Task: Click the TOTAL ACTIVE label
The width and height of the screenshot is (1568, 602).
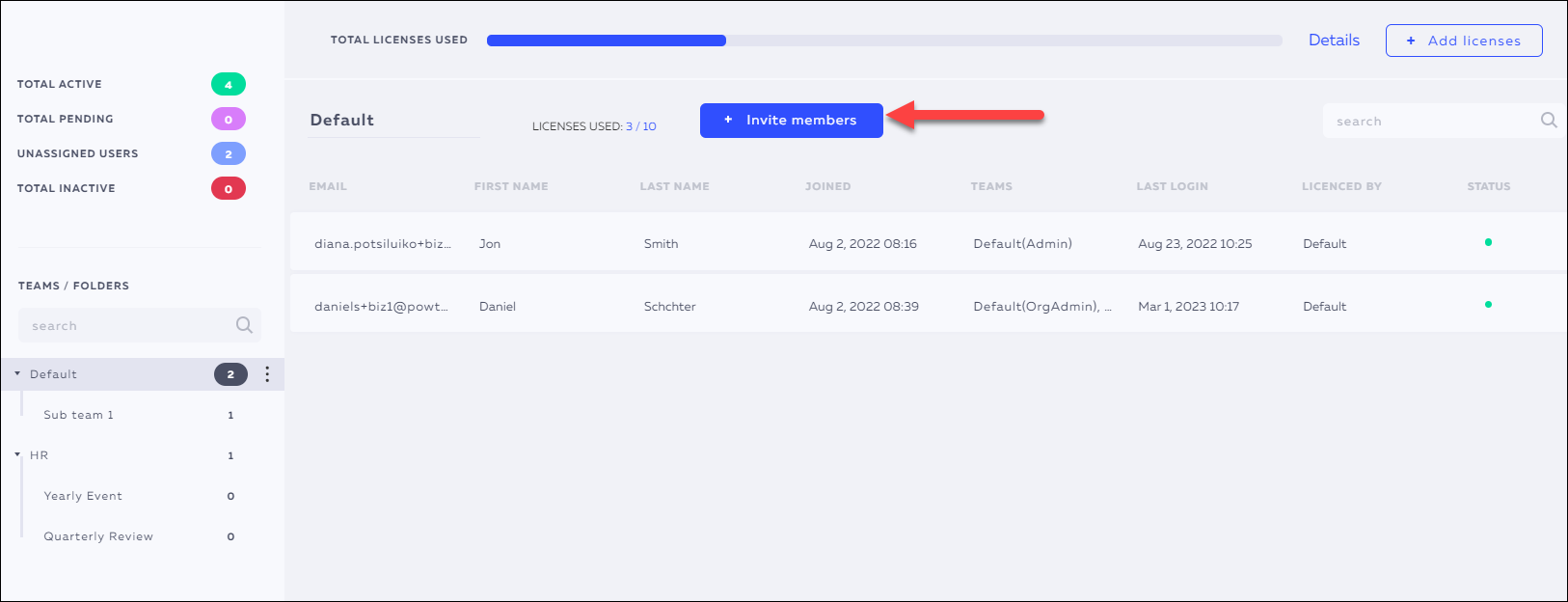Action: click(60, 84)
